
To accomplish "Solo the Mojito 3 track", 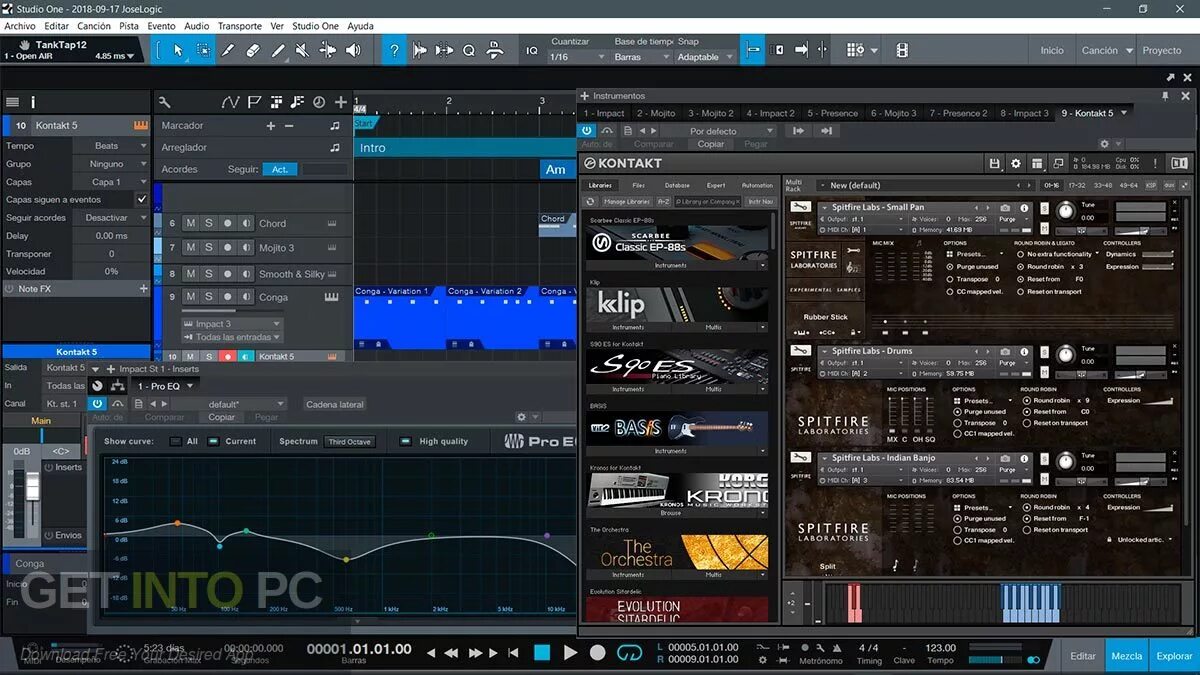I will (208, 247).
